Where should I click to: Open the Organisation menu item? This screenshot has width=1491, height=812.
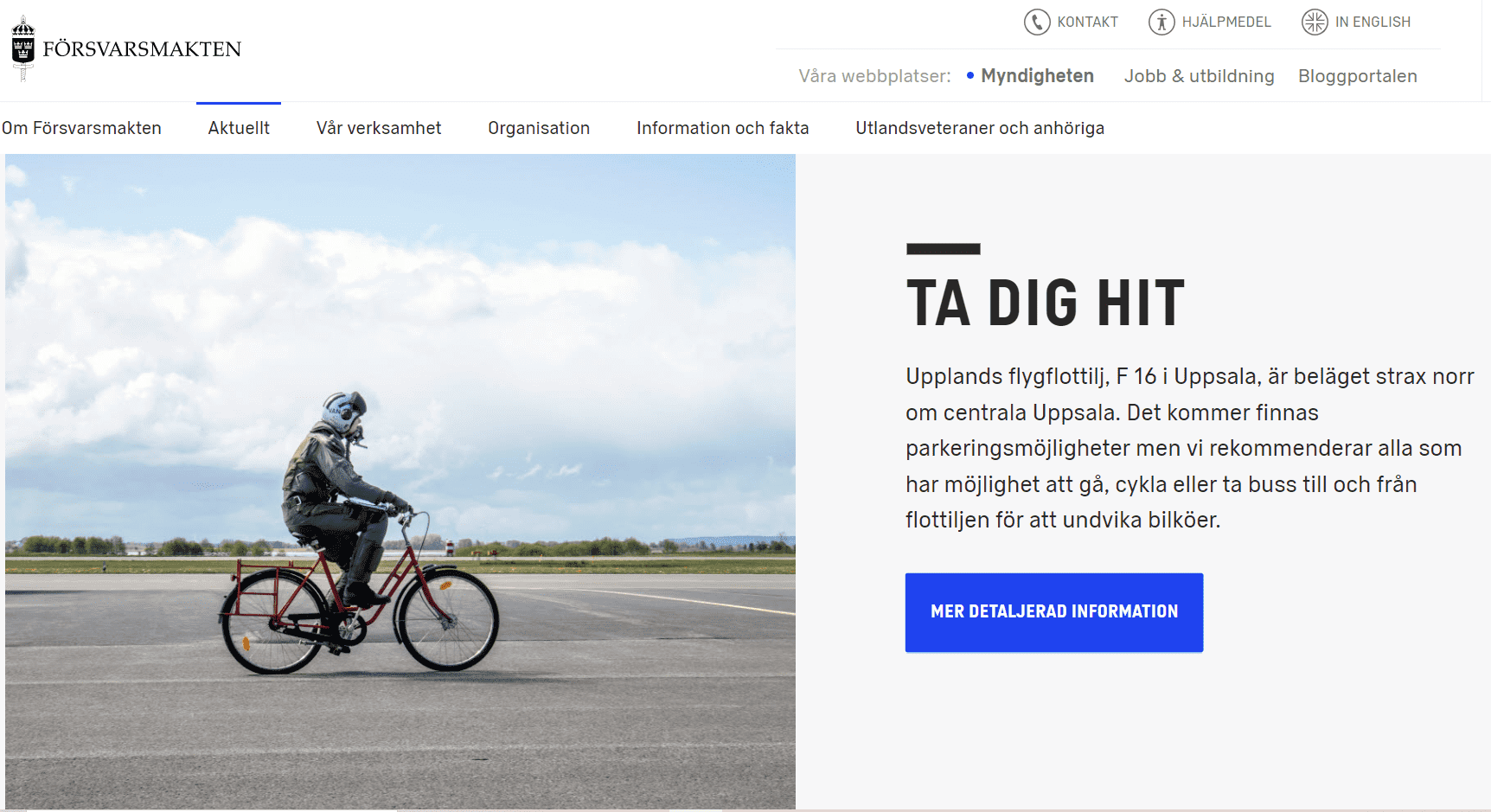click(539, 128)
